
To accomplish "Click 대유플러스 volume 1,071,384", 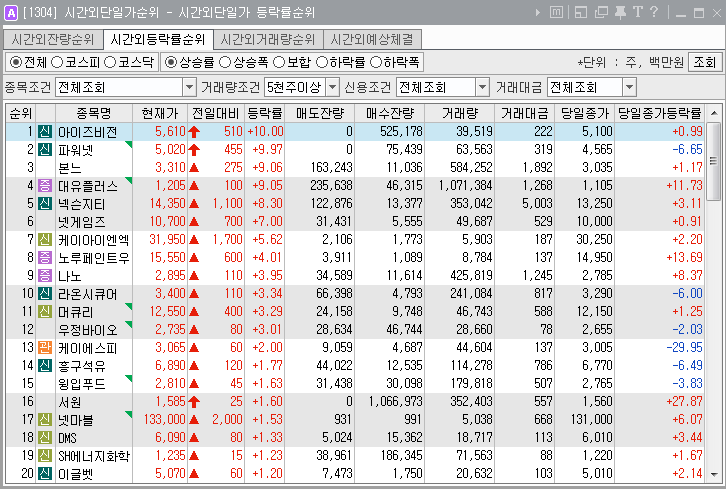I will [466, 186].
